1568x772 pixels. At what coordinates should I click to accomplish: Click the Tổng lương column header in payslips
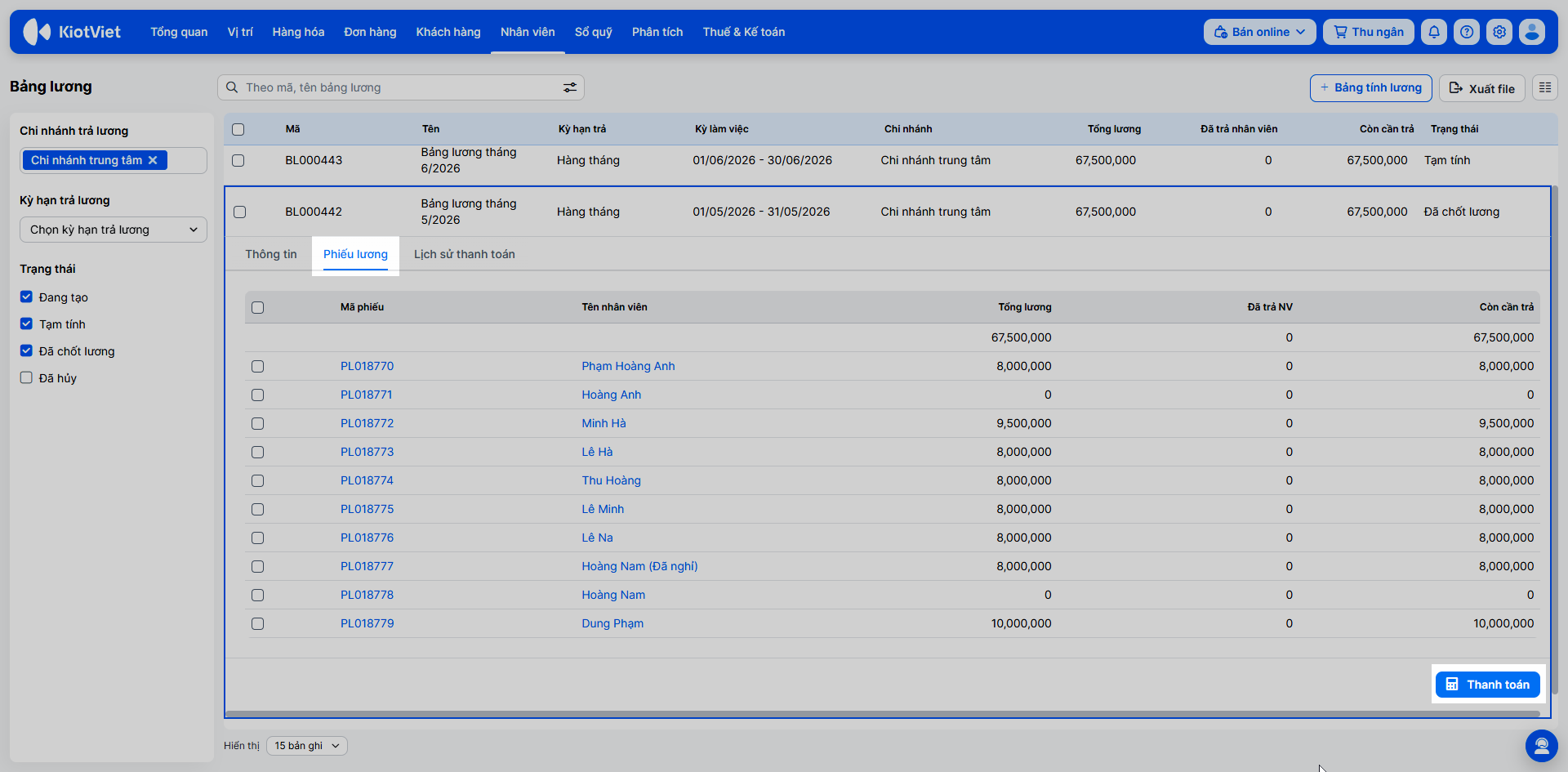(x=1024, y=307)
